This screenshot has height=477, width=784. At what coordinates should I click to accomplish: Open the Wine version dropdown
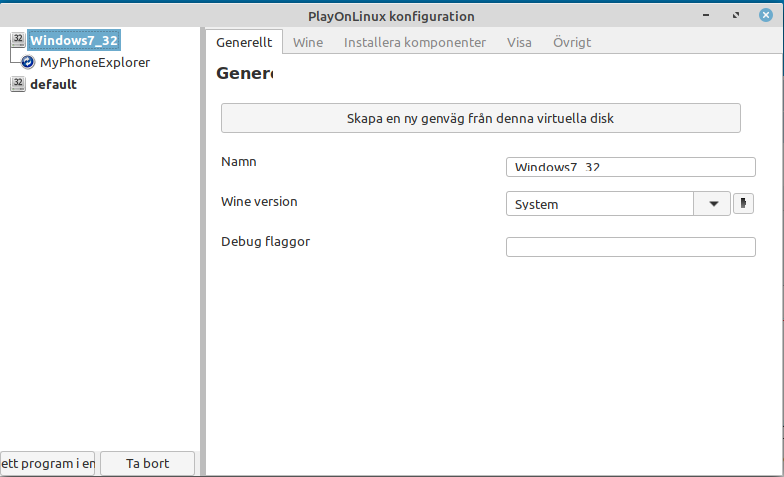coord(618,204)
